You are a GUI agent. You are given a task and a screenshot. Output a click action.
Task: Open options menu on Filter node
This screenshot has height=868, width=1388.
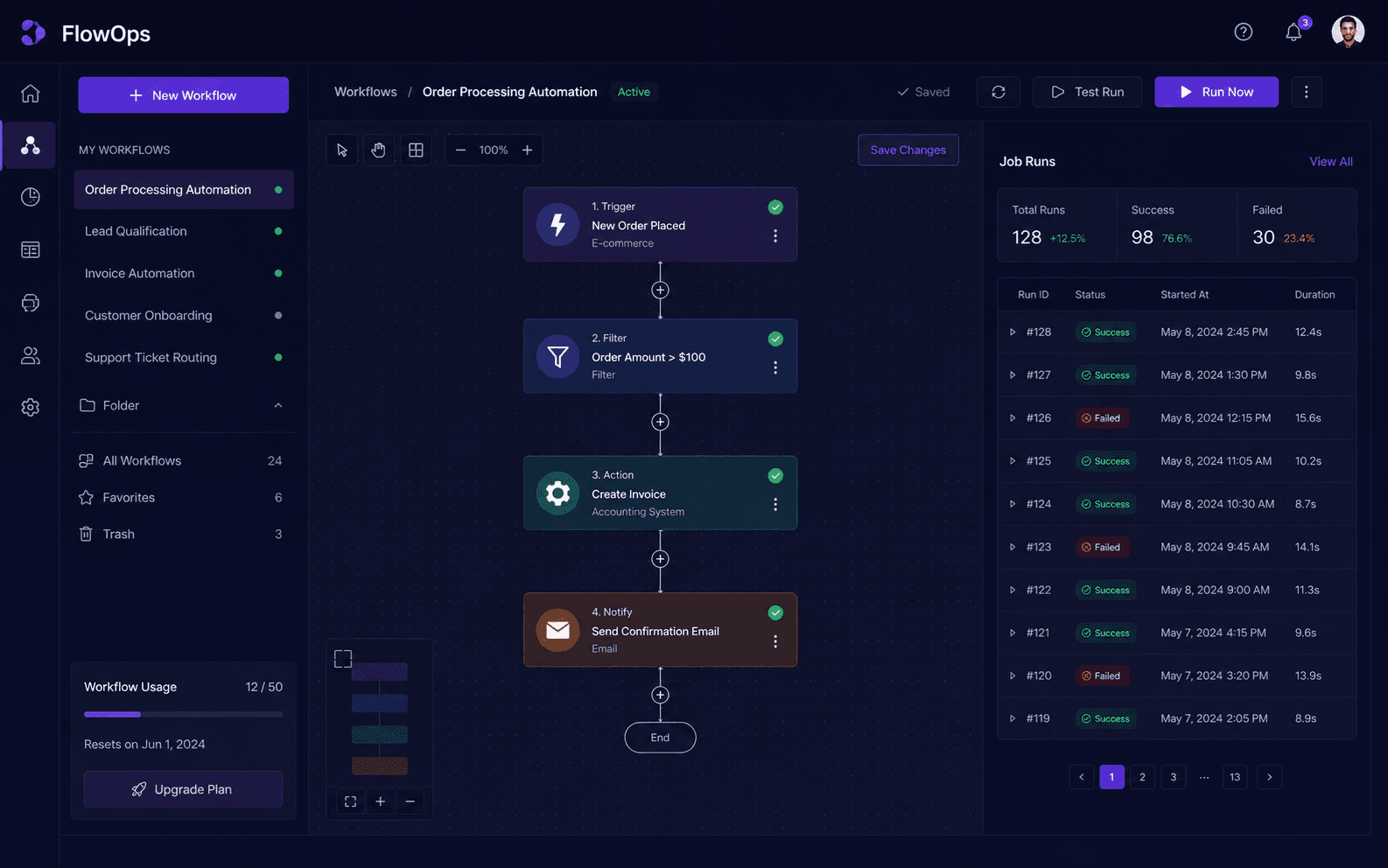point(775,367)
